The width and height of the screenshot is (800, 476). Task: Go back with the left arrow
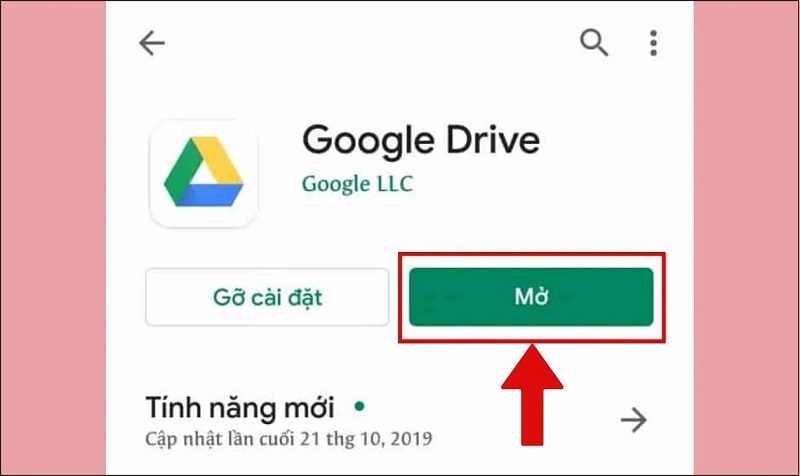point(152,43)
